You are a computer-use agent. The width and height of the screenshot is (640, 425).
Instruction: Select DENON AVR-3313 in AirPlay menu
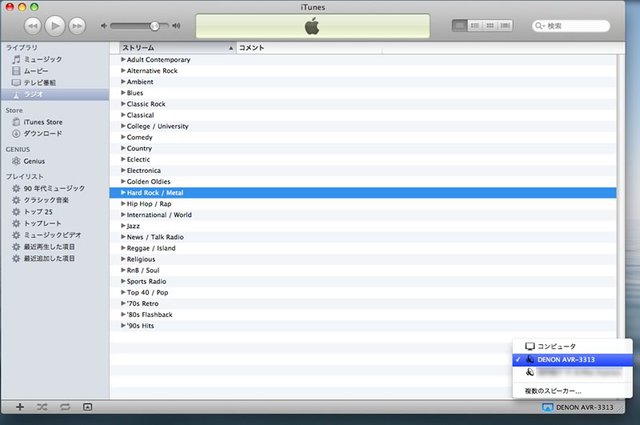(x=572, y=359)
